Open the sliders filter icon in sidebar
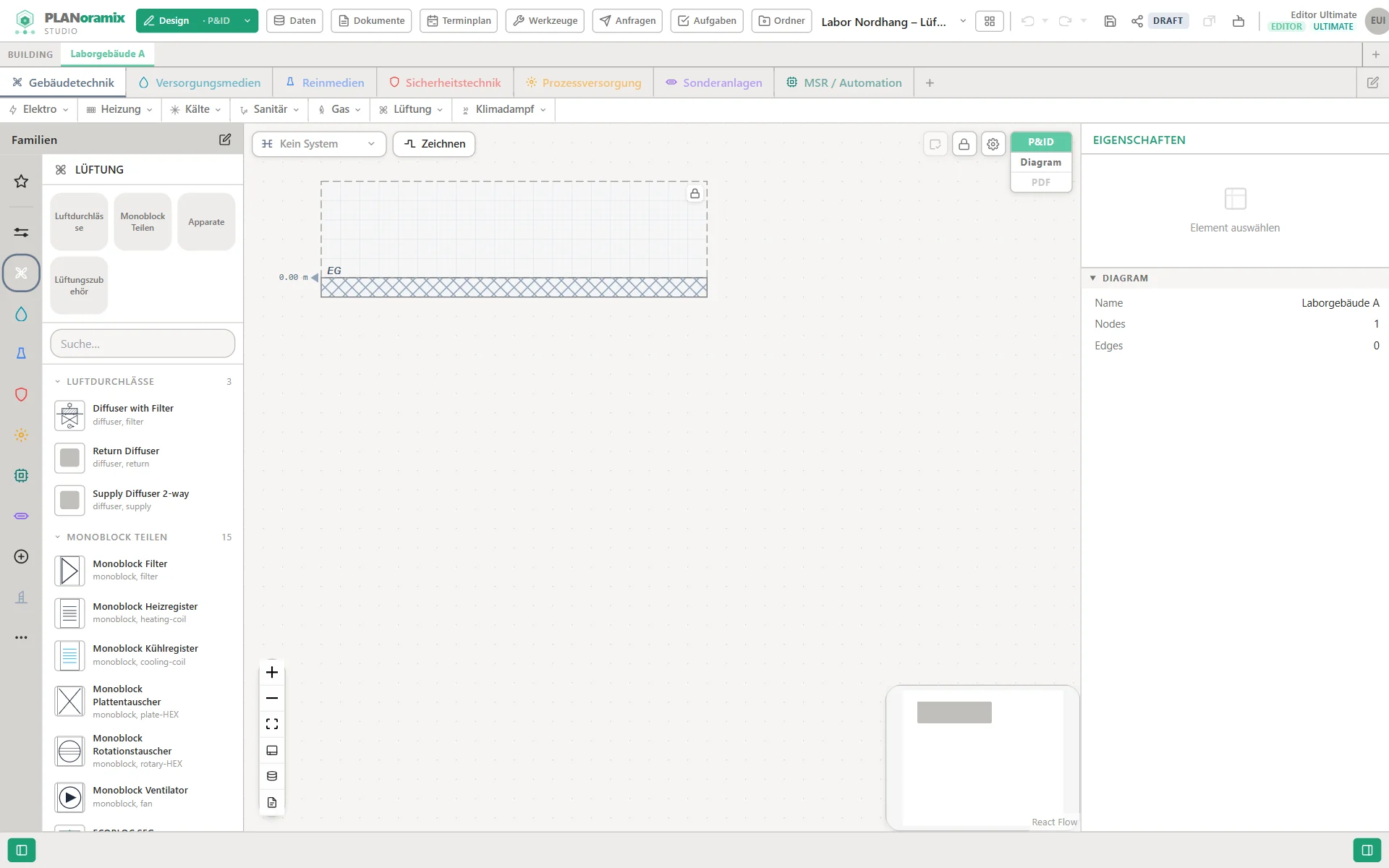This screenshot has height=868, width=1389. coord(21,232)
